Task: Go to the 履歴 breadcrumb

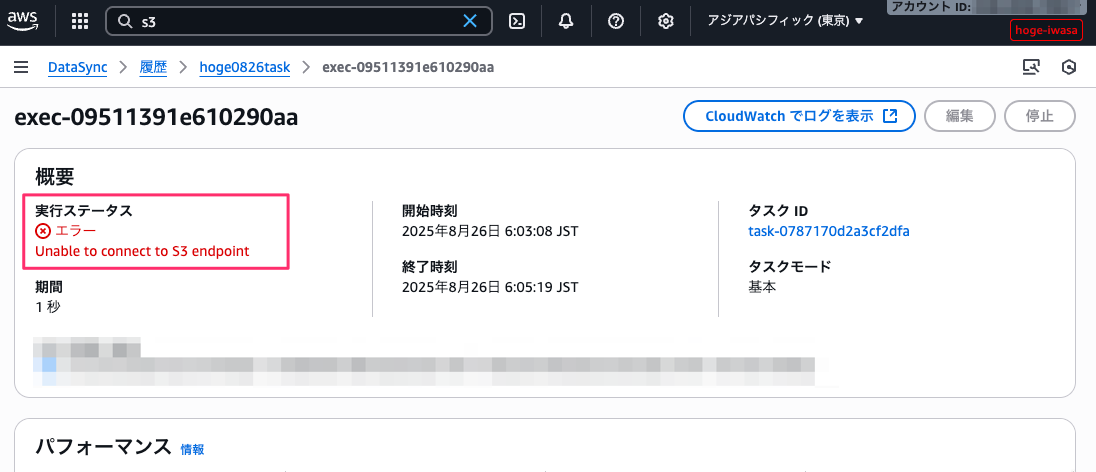Action: 154,67
